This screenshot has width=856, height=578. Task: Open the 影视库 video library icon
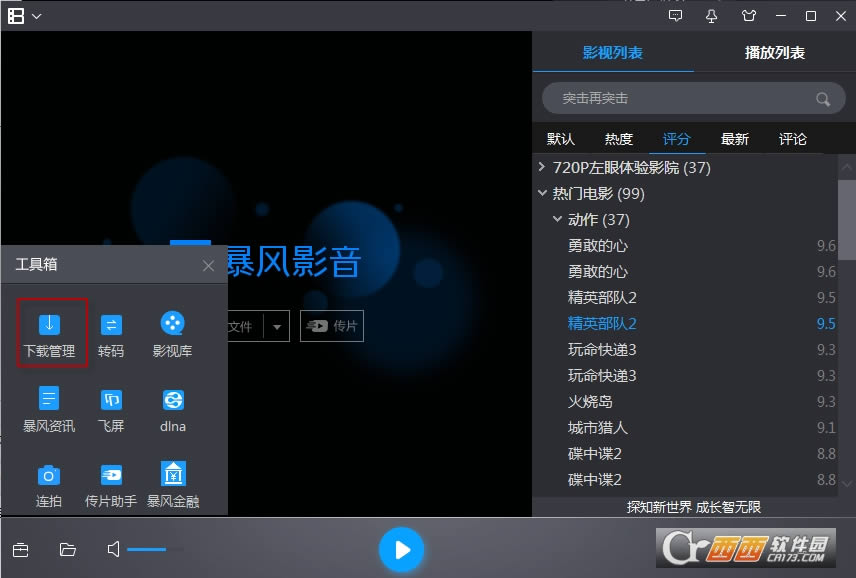click(173, 335)
